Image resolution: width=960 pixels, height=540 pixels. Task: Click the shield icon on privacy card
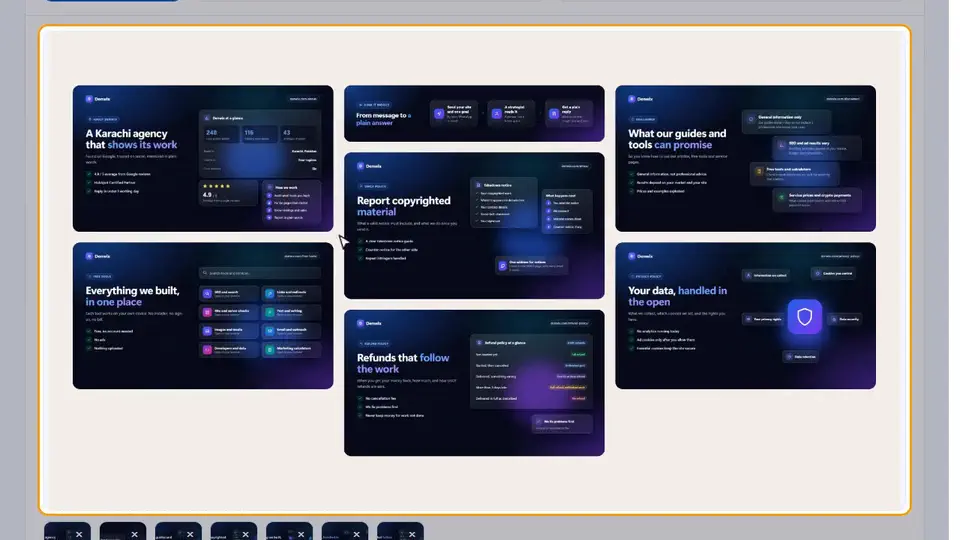coord(804,317)
